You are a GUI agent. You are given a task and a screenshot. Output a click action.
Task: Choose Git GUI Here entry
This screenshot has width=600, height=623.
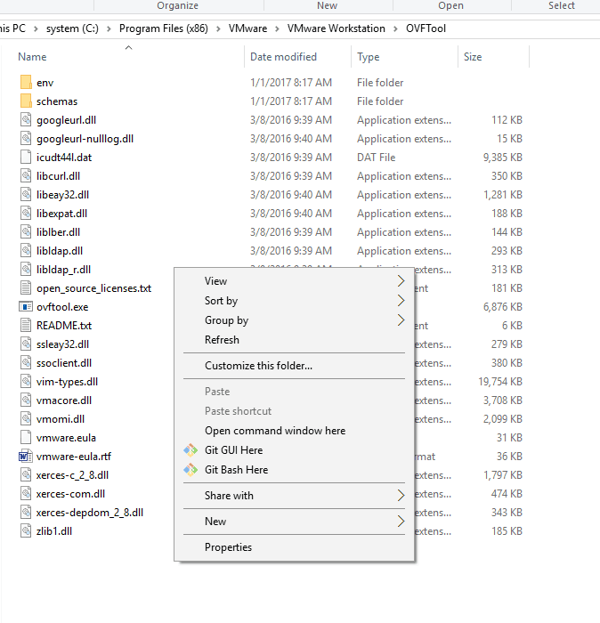[294, 450]
